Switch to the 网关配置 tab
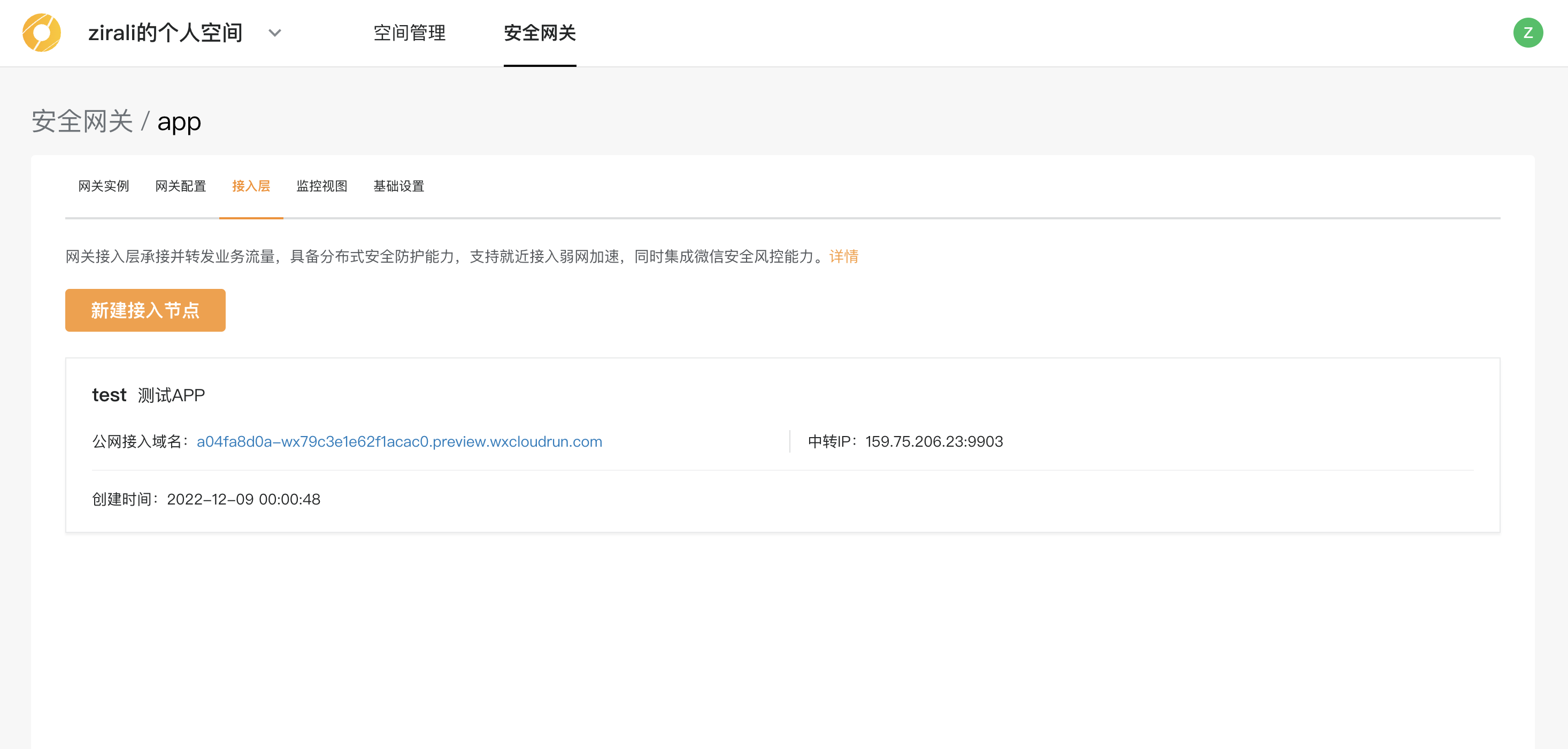Image resolution: width=1568 pixels, height=749 pixels. click(180, 186)
